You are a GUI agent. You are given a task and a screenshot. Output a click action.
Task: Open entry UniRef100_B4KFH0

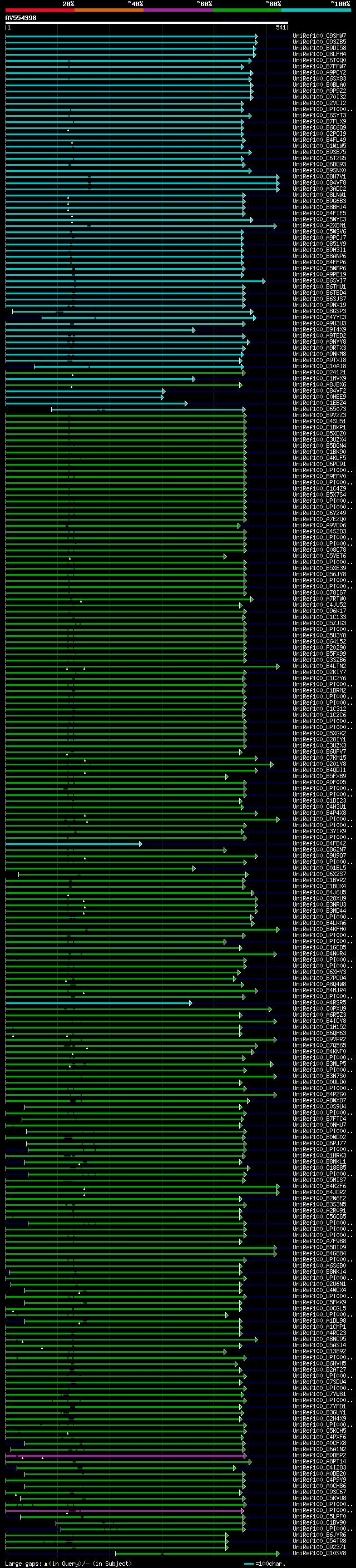(319, 929)
